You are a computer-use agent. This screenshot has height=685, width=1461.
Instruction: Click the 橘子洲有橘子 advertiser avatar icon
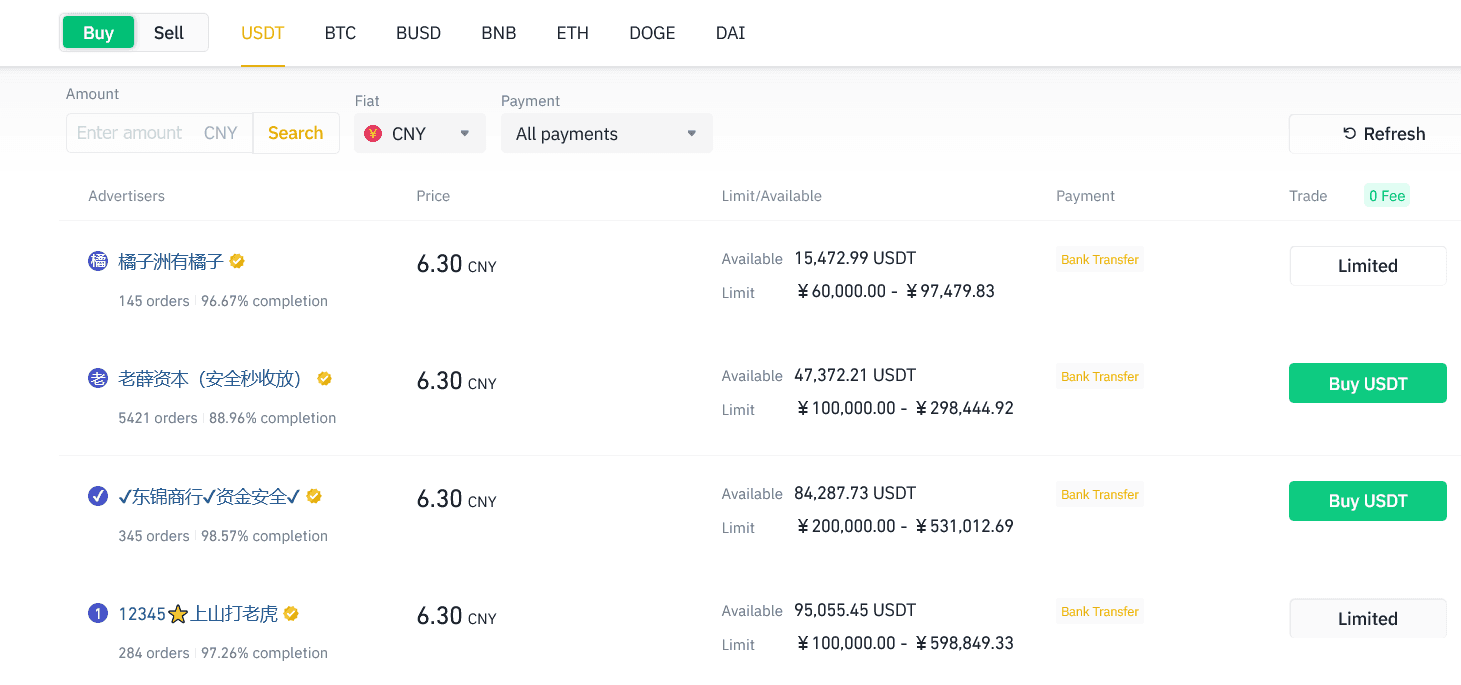[98, 262]
